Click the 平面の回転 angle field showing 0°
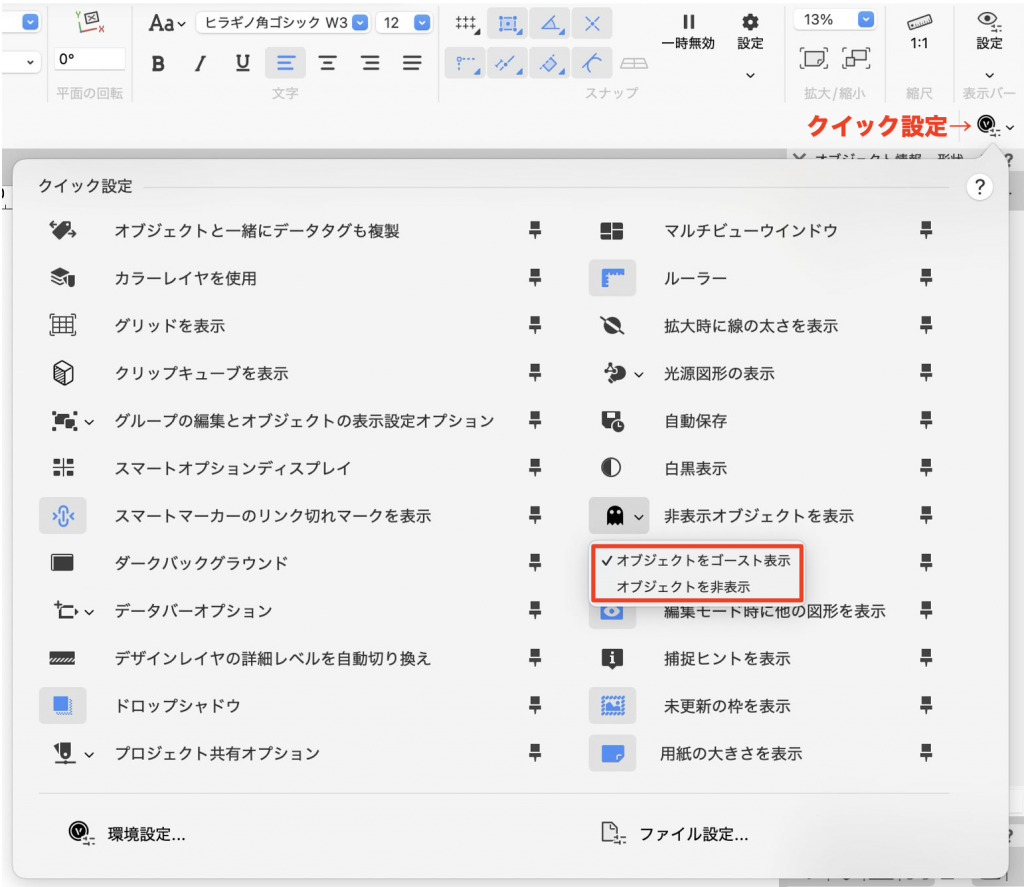Image resolution: width=1024 pixels, height=887 pixels. (x=89, y=59)
